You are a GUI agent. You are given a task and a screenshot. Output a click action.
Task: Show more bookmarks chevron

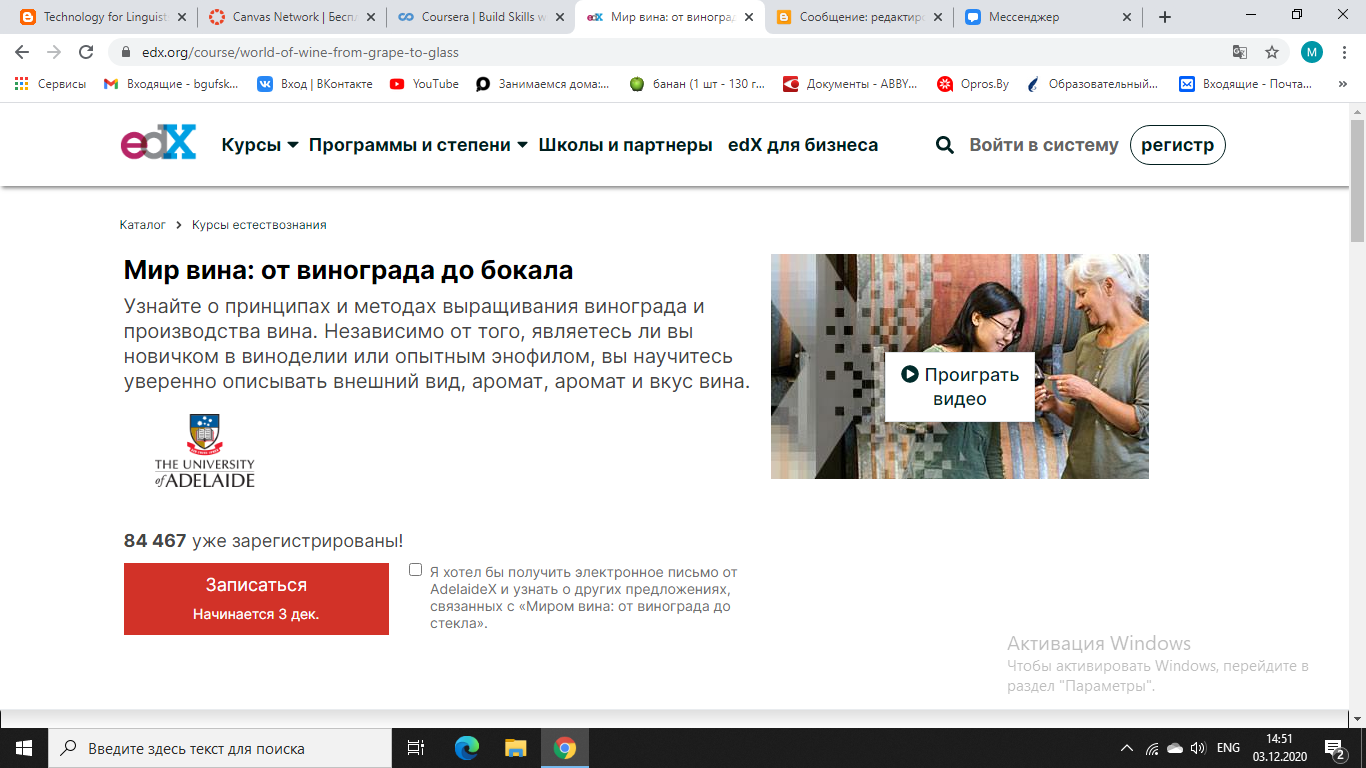tap(1343, 84)
